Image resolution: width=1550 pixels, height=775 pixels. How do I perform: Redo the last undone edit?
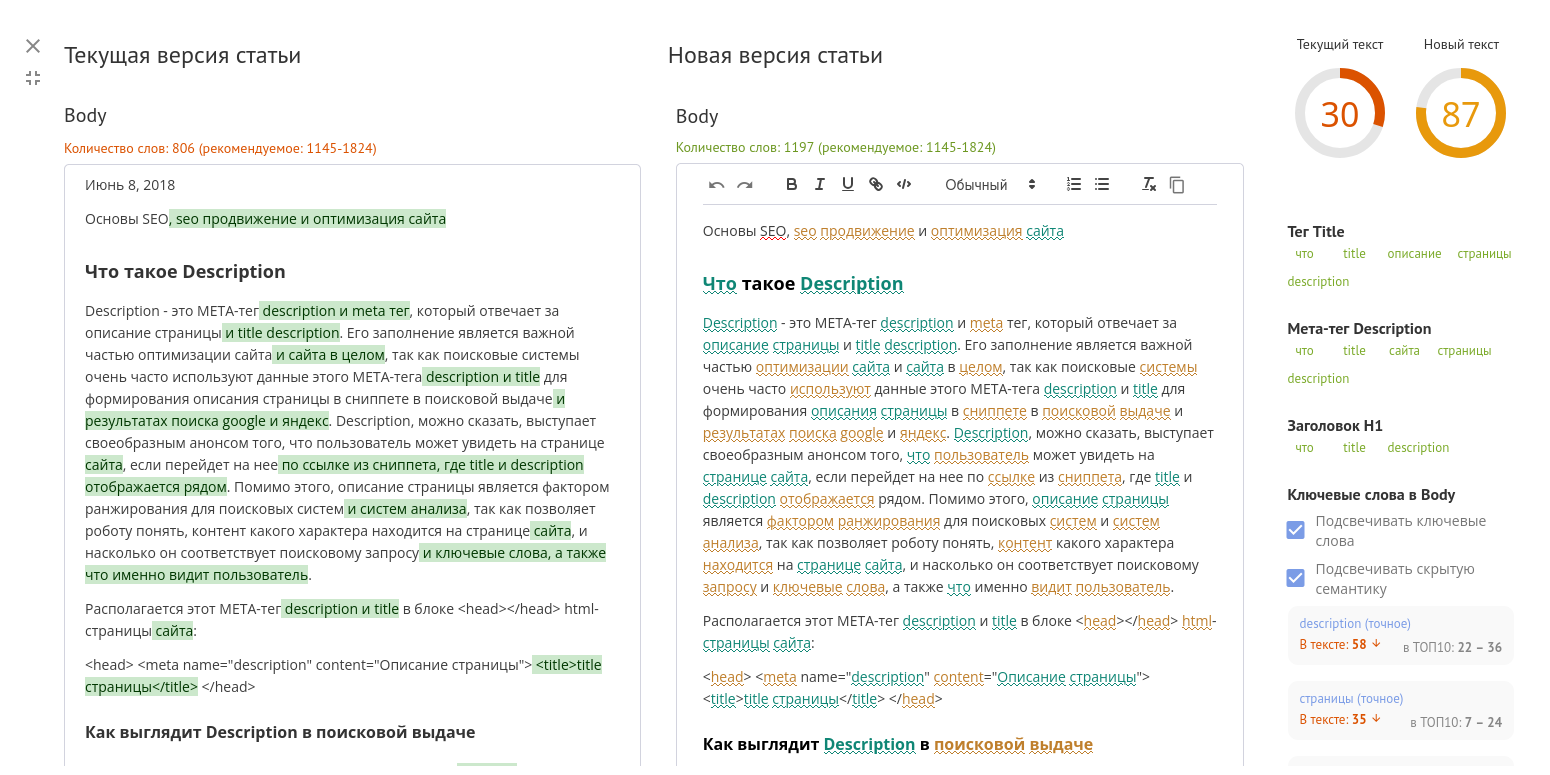tap(744, 185)
